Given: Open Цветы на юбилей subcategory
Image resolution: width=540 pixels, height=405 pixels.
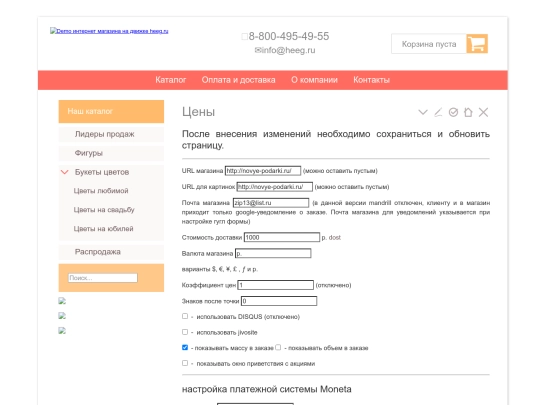Looking at the screenshot, I should pyautogui.click(x=103, y=229).
